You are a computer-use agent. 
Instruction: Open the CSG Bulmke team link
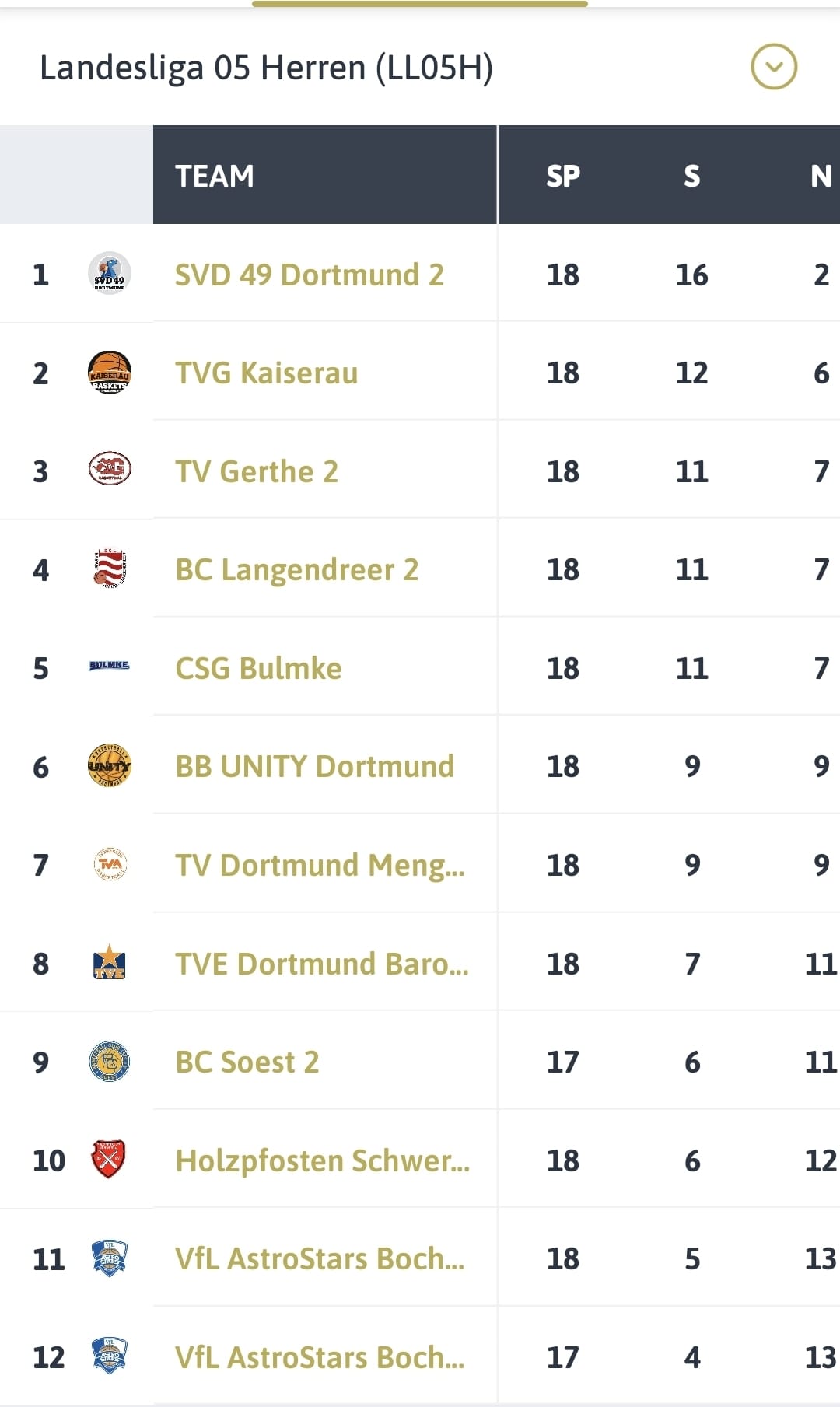click(258, 669)
